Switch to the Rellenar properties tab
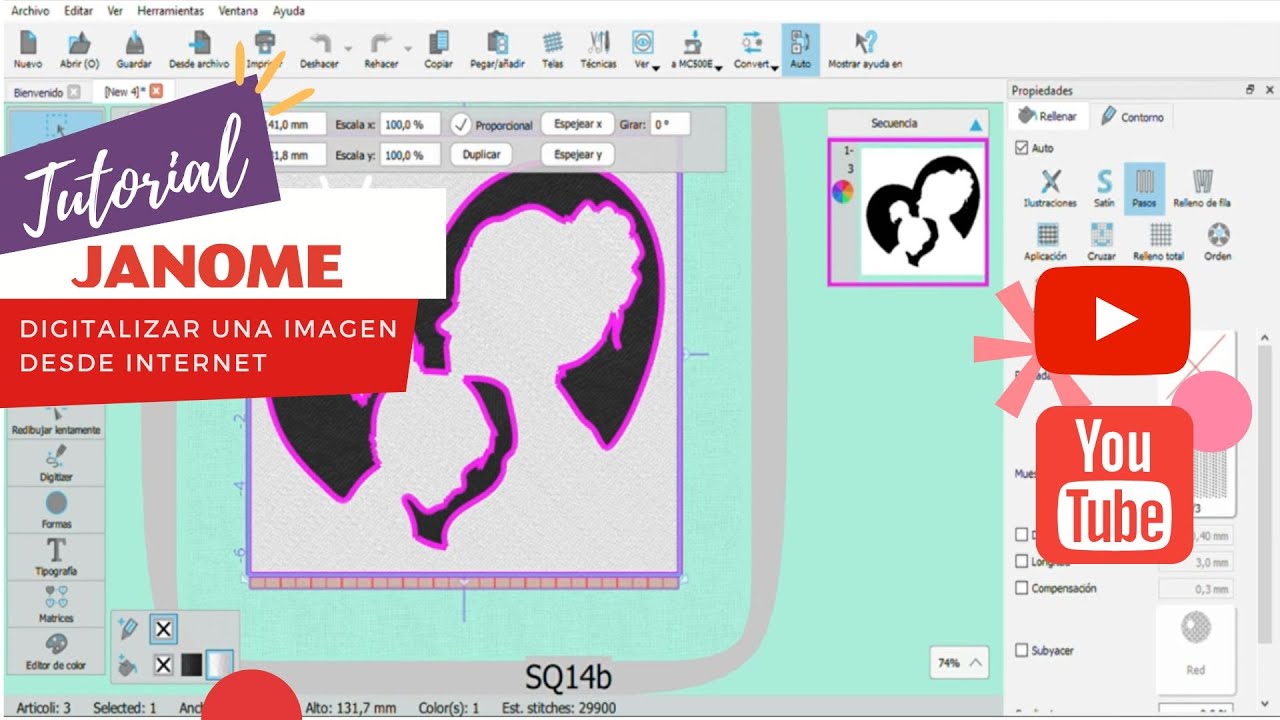This screenshot has width=1280, height=720. (1048, 117)
